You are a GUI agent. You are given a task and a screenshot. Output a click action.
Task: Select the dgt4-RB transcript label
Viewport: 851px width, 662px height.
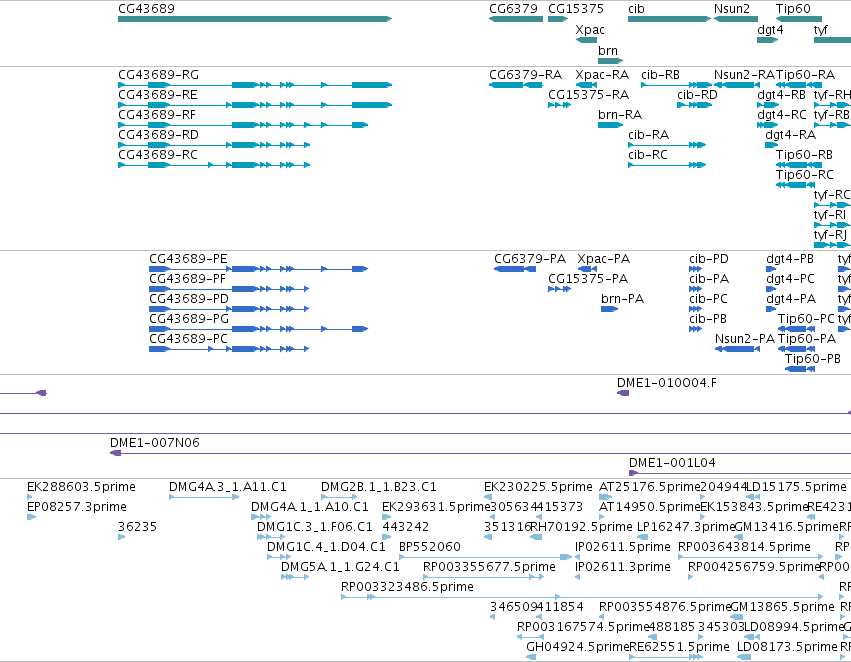[x=782, y=95]
